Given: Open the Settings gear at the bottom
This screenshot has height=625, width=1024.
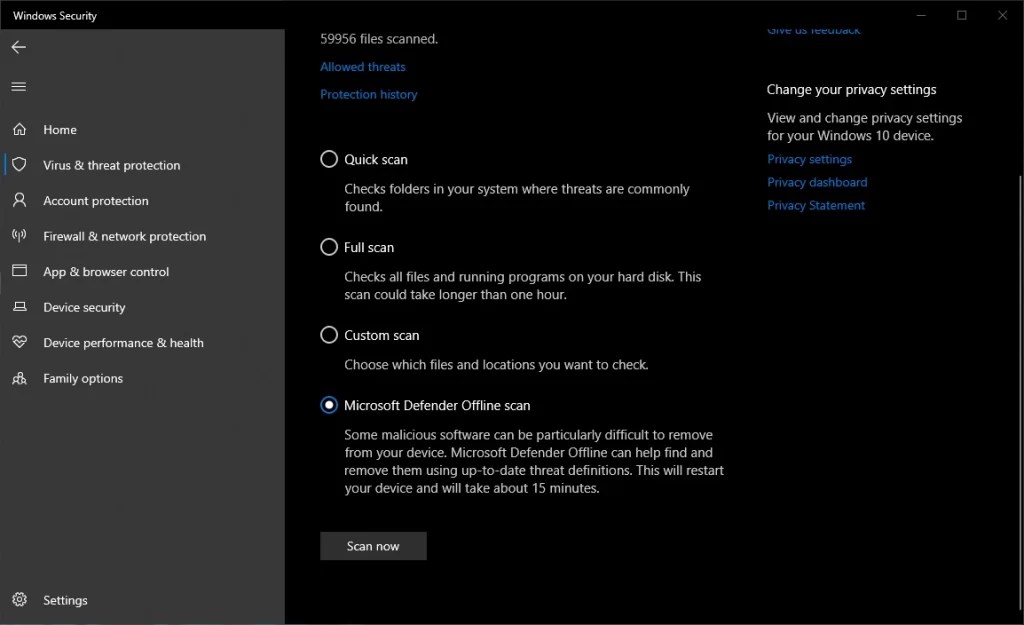Looking at the screenshot, I should pyautogui.click(x=18, y=600).
